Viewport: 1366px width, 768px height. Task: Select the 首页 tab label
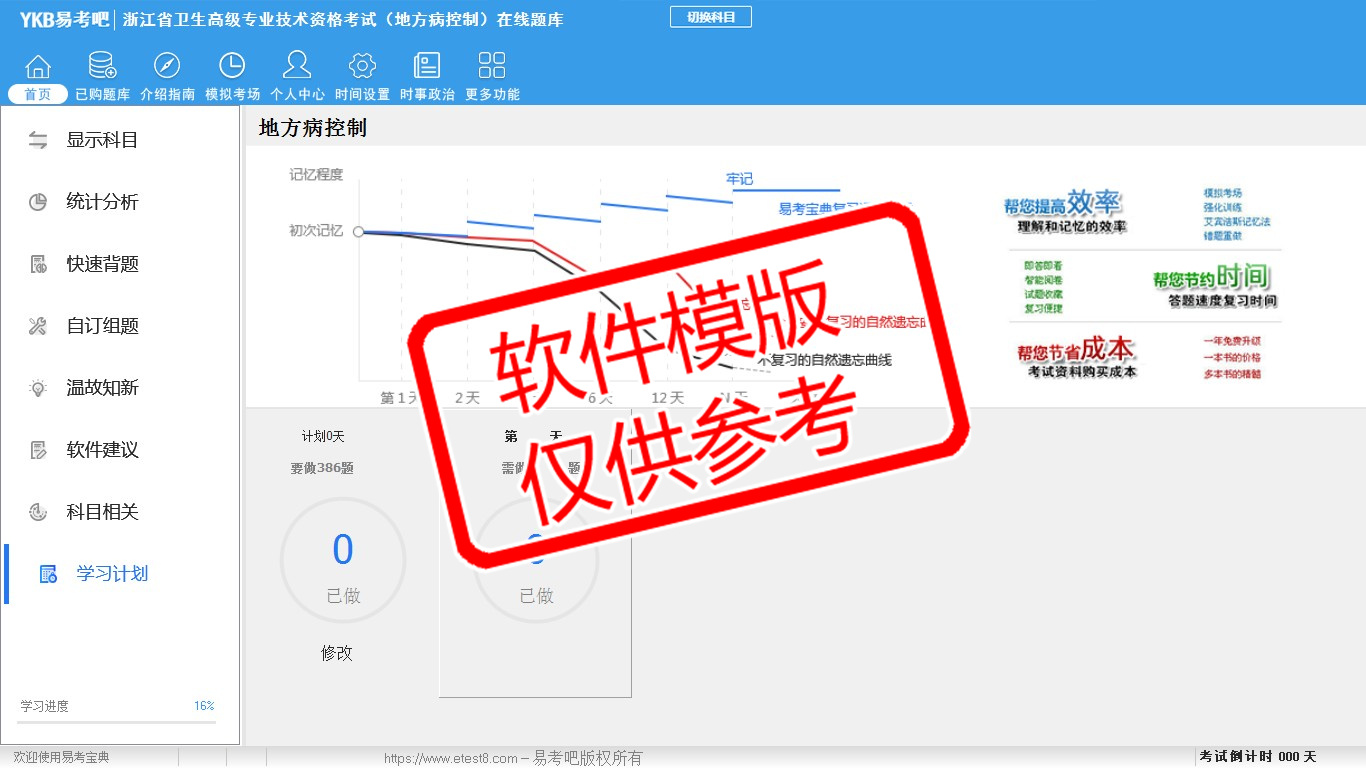click(38, 94)
